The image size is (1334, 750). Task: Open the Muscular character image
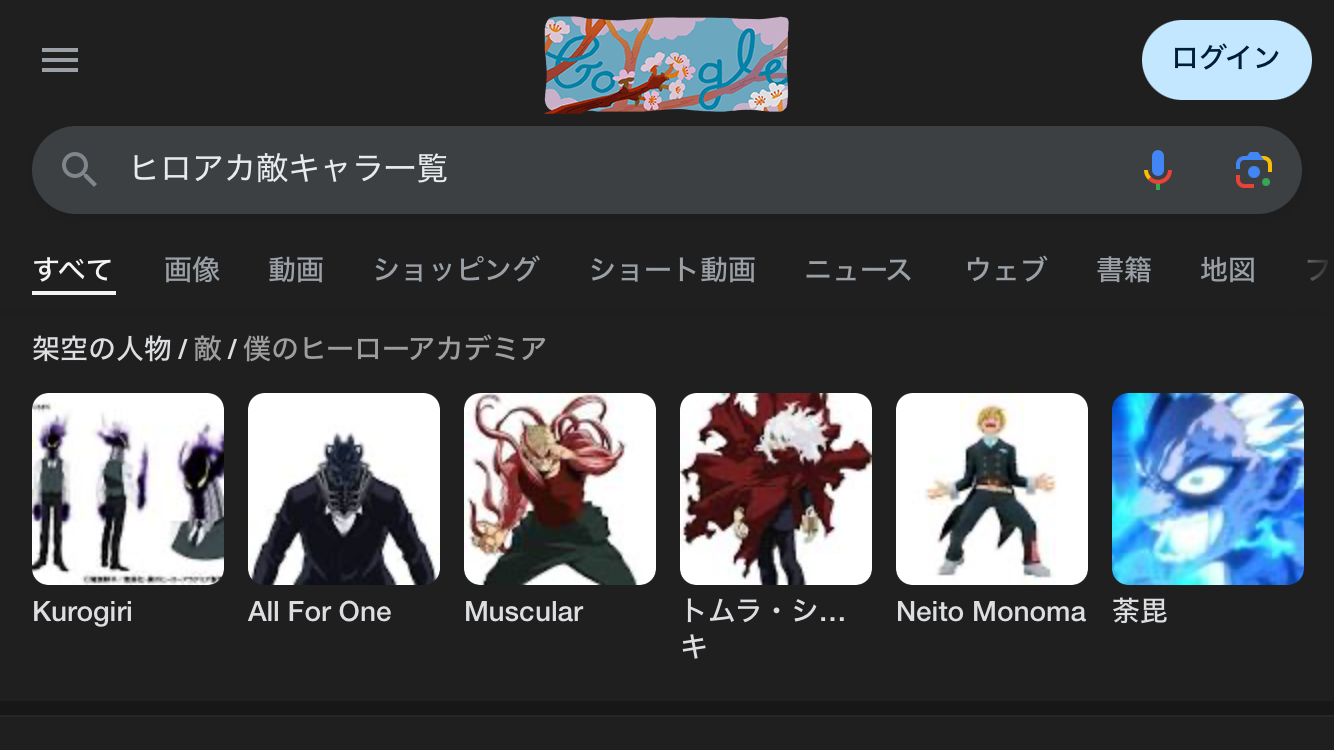pos(560,489)
